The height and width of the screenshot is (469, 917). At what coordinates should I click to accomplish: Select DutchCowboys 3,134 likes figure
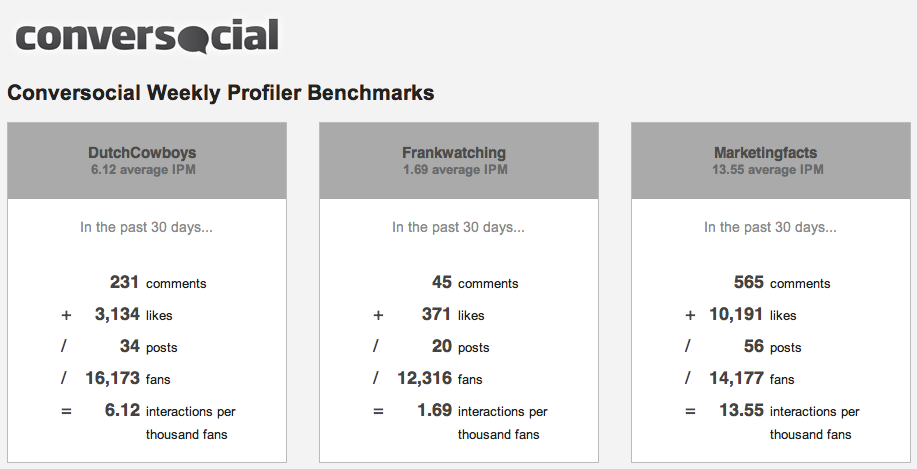click(x=117, y=315)
